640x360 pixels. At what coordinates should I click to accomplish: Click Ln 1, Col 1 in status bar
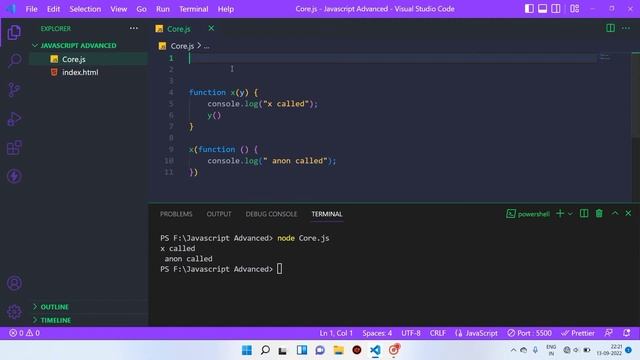click(x=336, y=333)
